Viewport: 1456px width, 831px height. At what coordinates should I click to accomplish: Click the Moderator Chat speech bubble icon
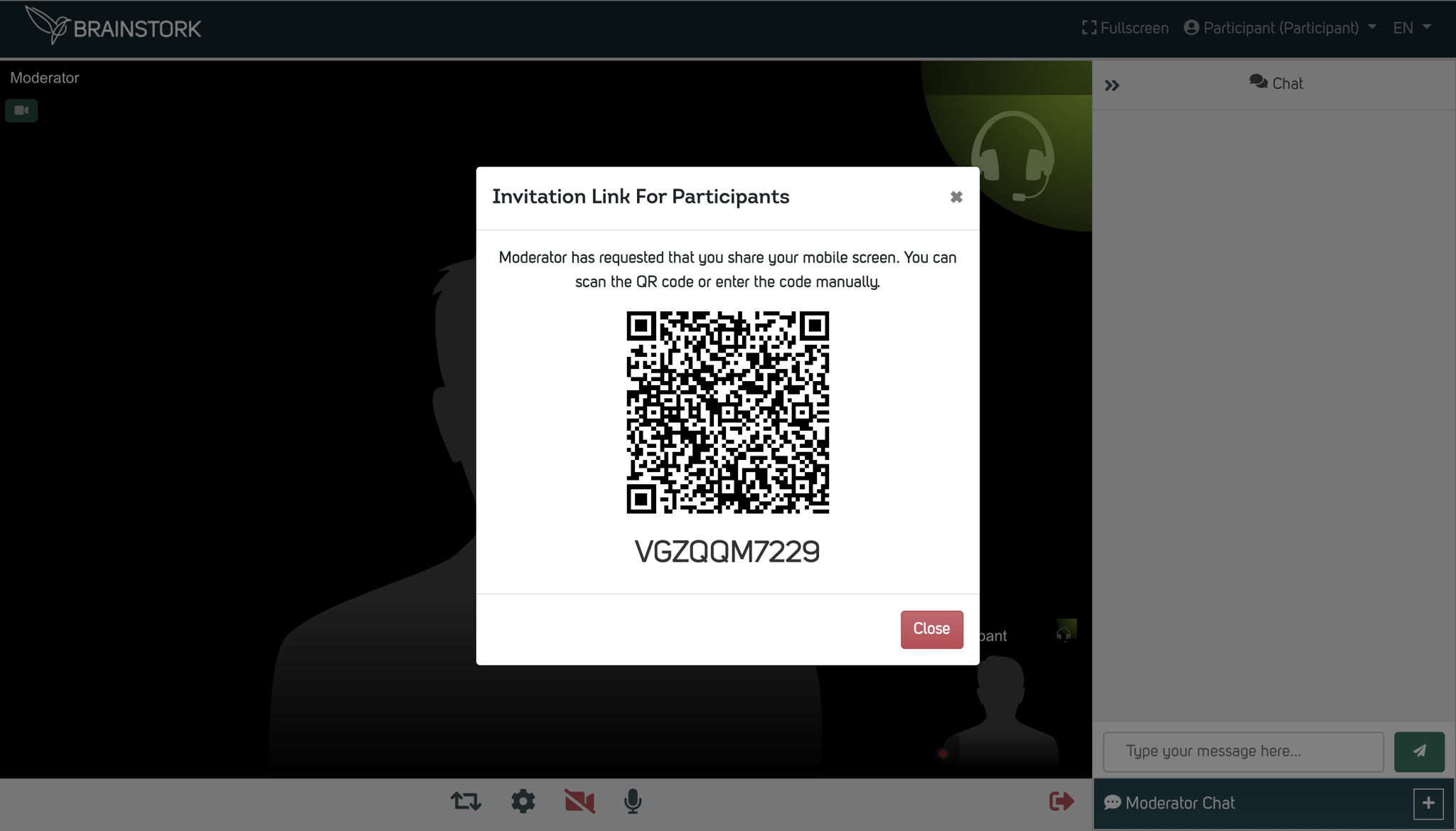pos(1113,803)
